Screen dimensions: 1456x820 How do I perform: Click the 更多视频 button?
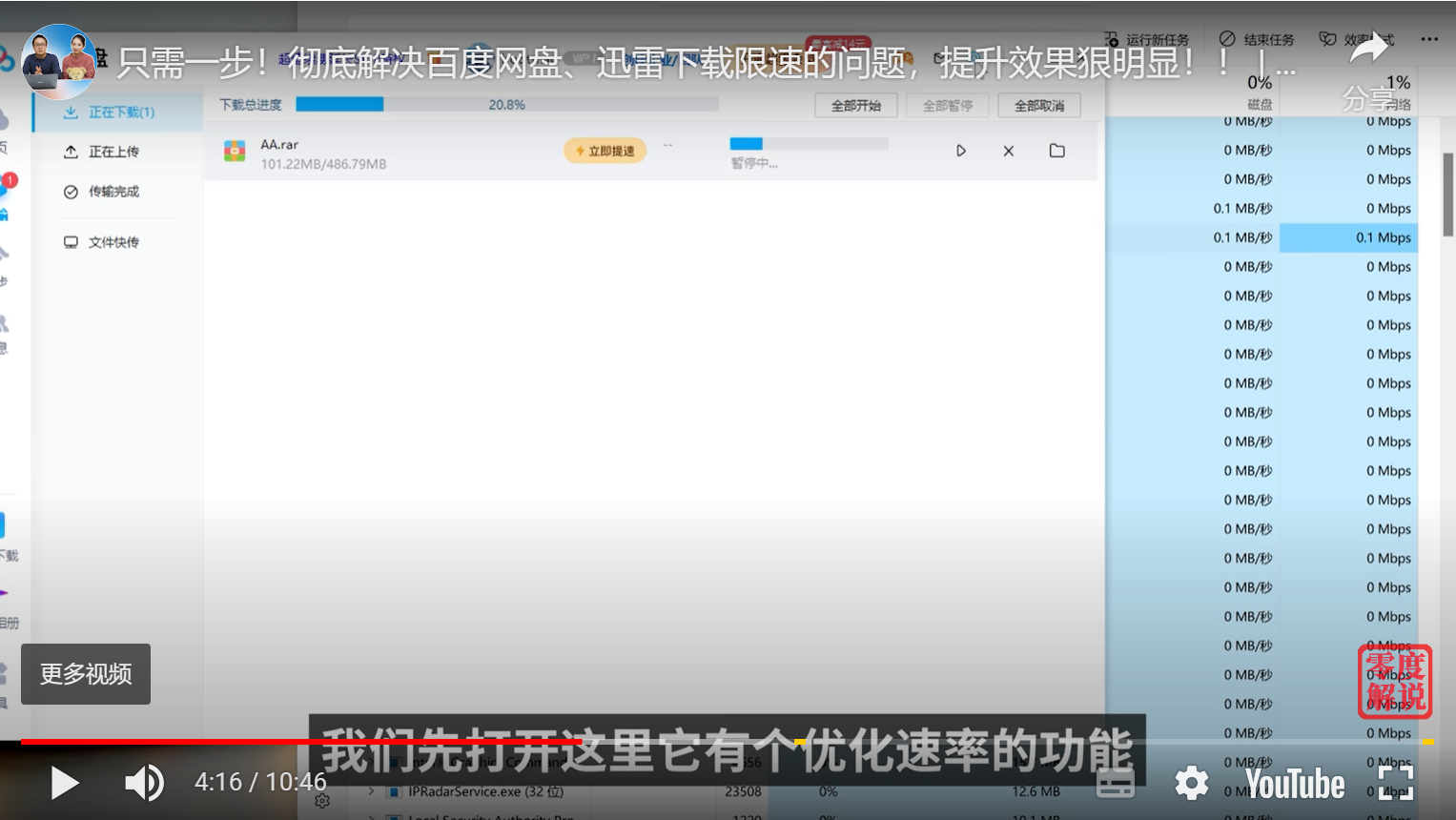click(x=86, y=674)
